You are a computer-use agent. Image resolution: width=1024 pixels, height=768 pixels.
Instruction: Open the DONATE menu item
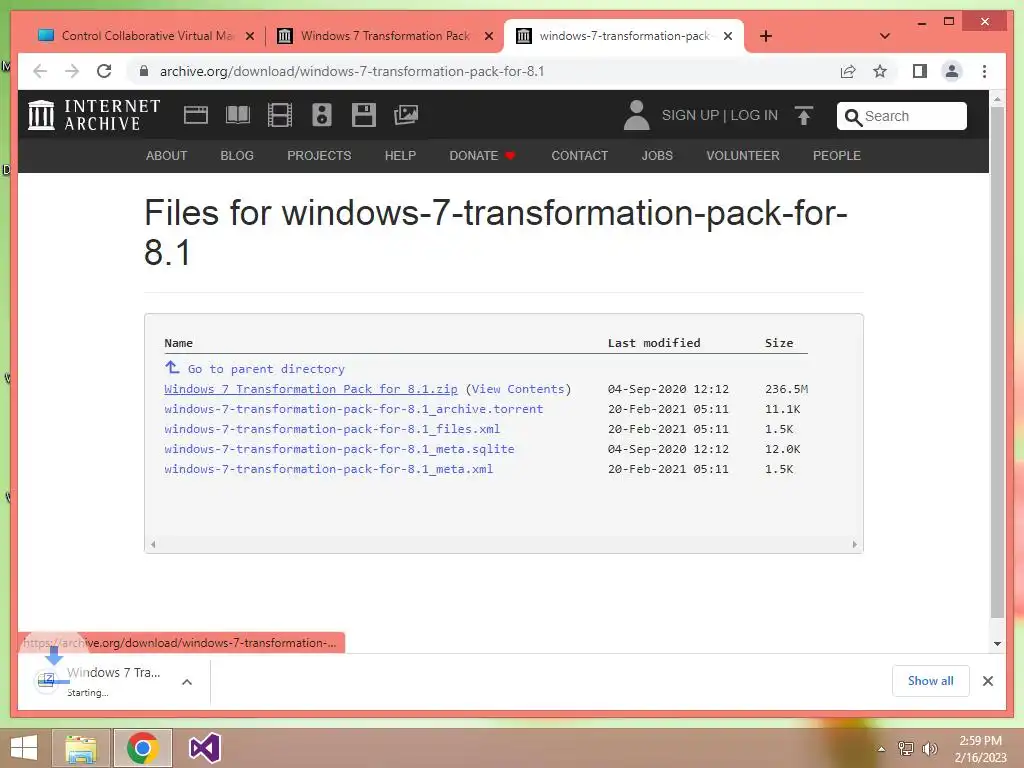point(482,155)
